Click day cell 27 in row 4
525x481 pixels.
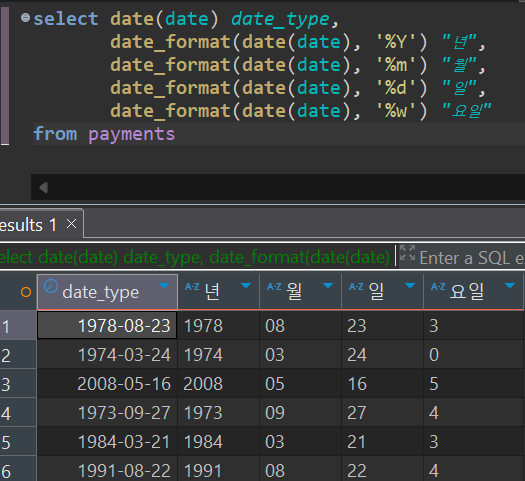(x=383, y=413)
